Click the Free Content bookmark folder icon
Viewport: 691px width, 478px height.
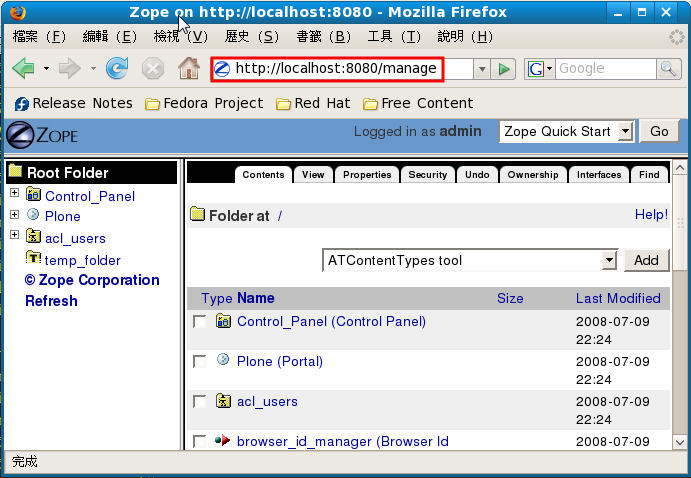pyautogui.click(x=371, y=104)
